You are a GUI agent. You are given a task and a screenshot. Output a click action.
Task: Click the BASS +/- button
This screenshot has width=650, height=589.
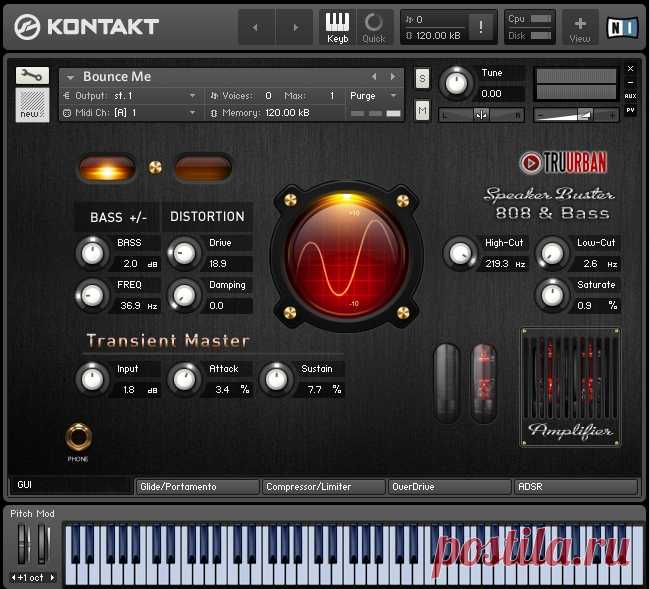tap(118, 217)
